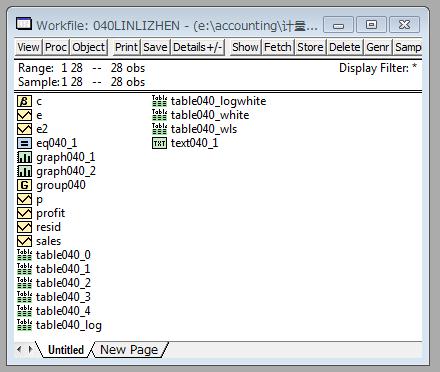The image size is (440, 372).
Task: Select the profit name text
Action: [x=51, y=213]
